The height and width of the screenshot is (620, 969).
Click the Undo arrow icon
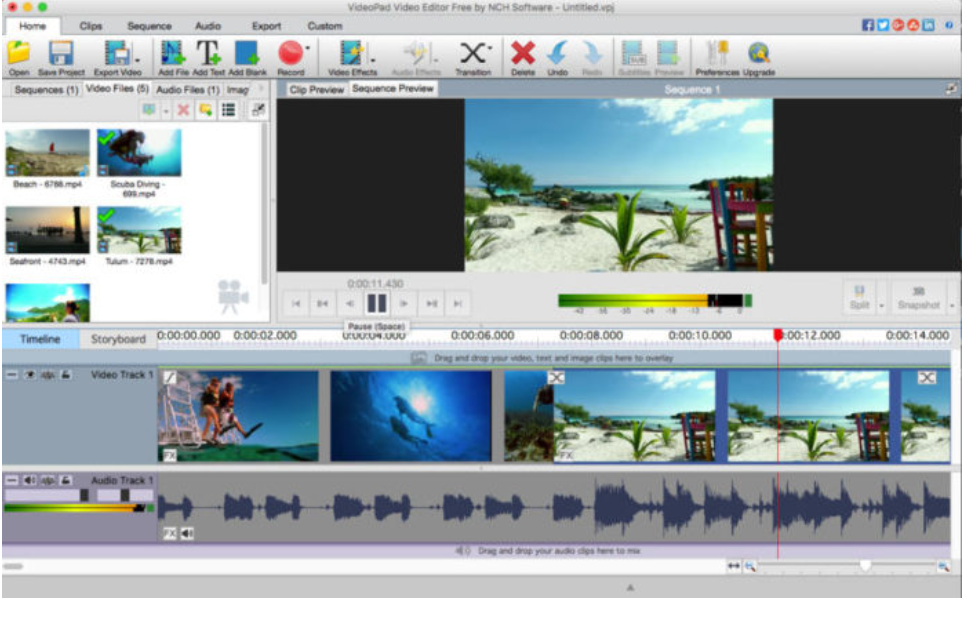click(x=557, y=53)
